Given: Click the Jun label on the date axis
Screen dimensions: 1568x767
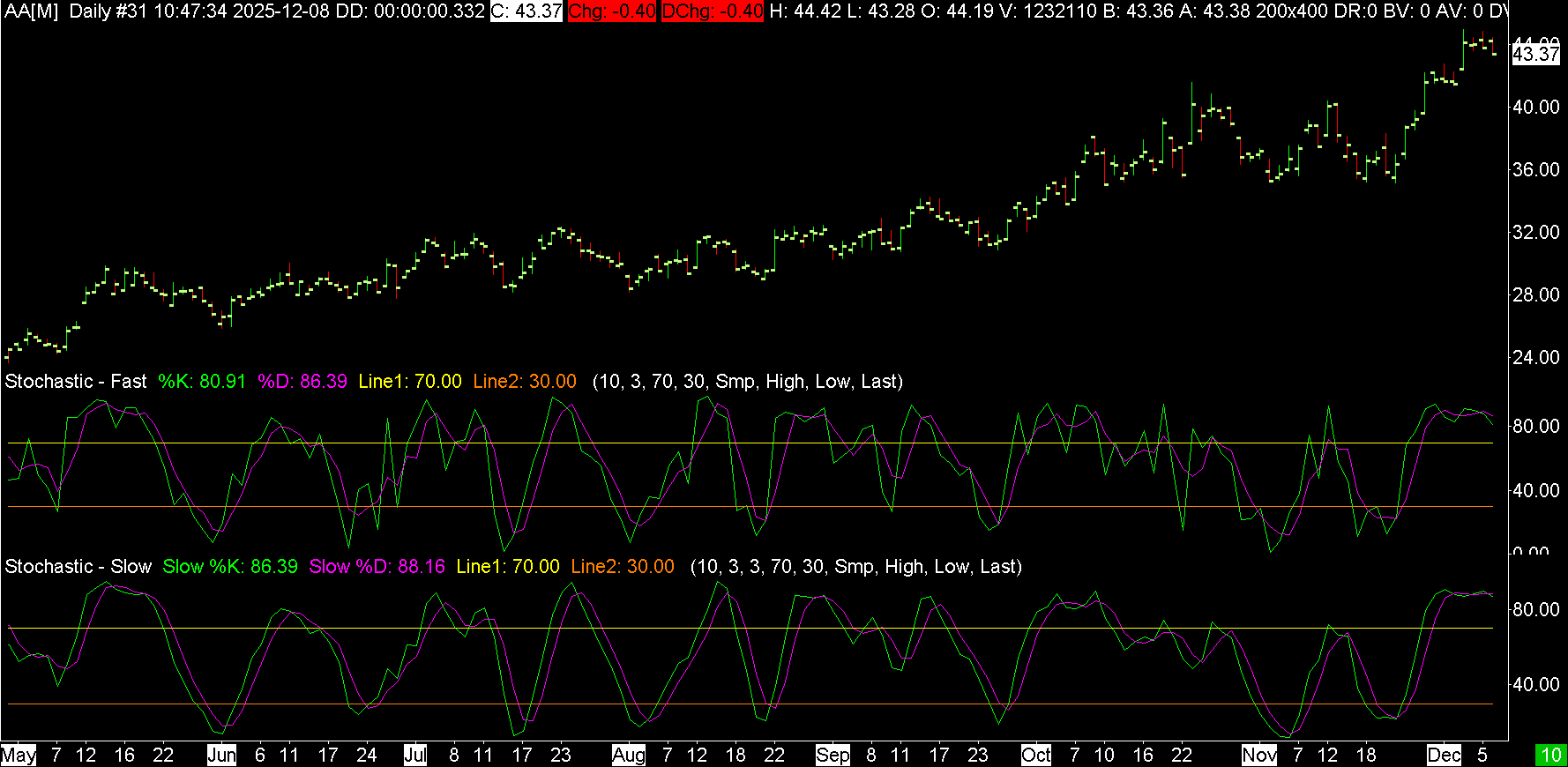Looking at the screenshot, I should tap(221, 755).
